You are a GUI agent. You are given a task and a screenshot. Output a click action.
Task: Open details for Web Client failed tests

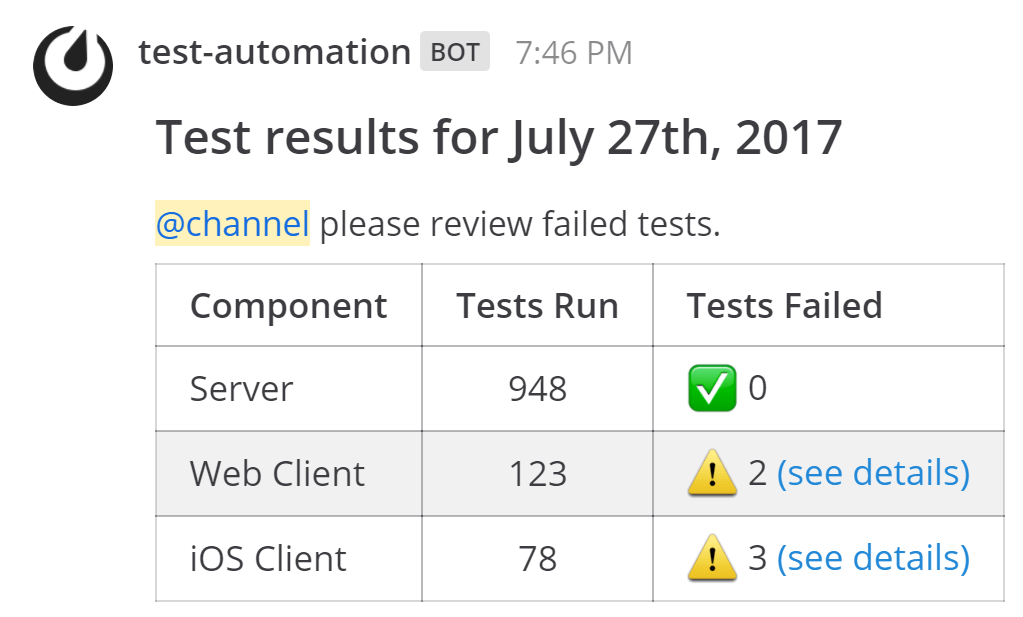(874, 473)
